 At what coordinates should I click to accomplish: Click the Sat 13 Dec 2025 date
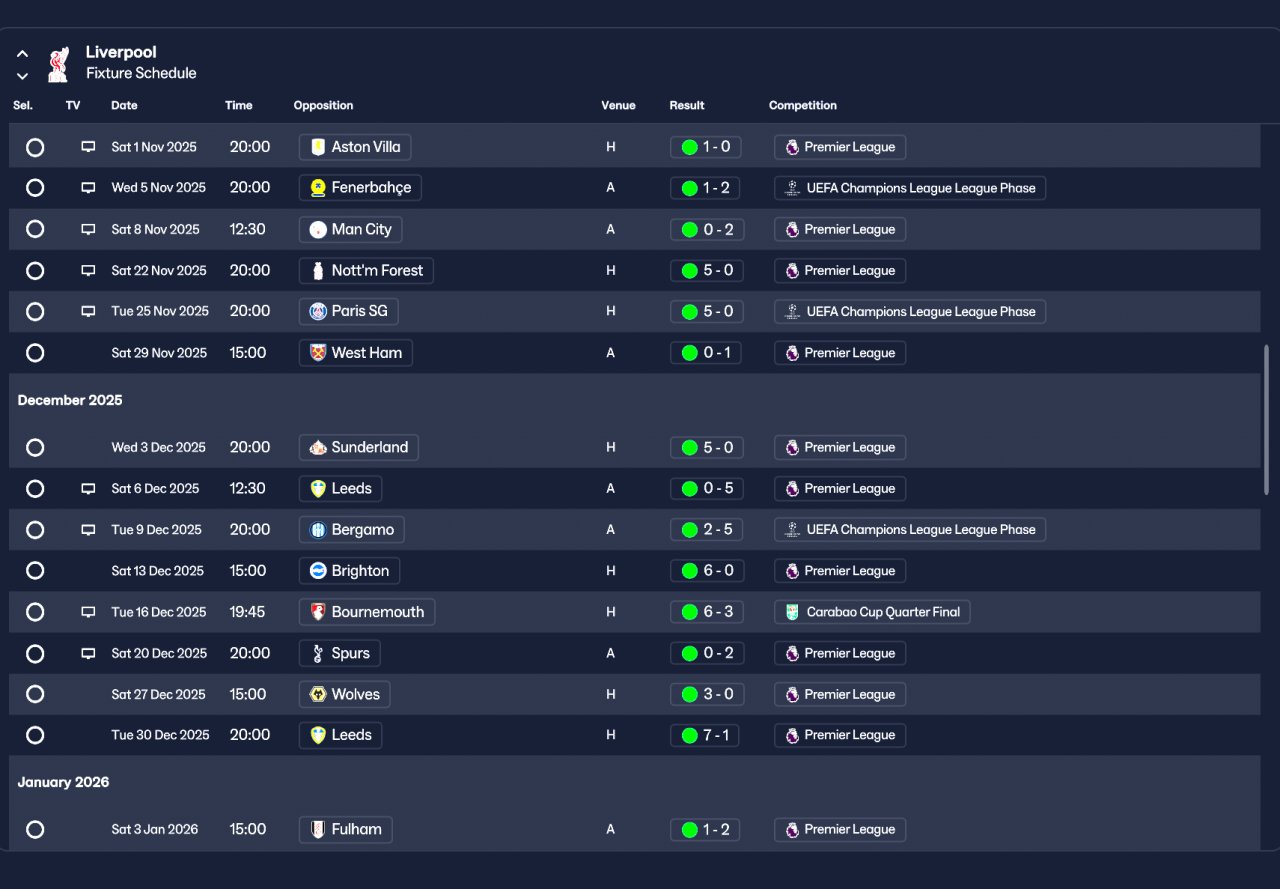click(x=157, y=571)
